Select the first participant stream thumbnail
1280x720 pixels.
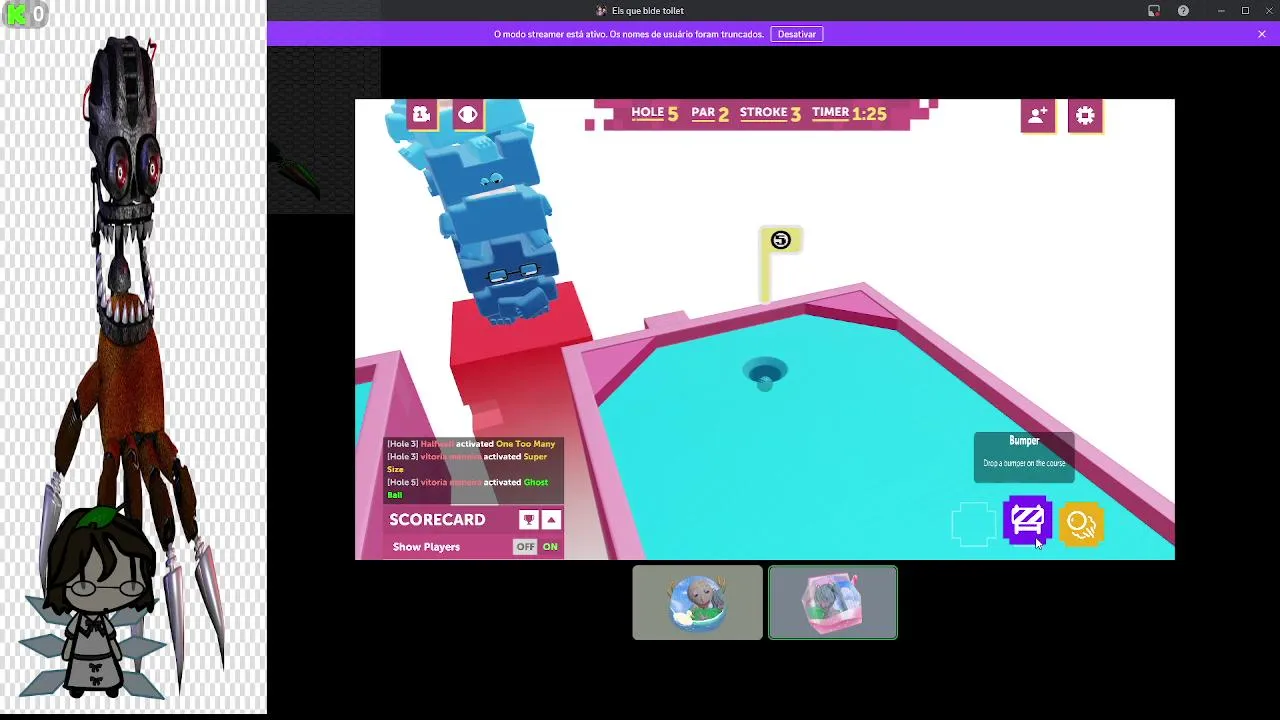697,603
